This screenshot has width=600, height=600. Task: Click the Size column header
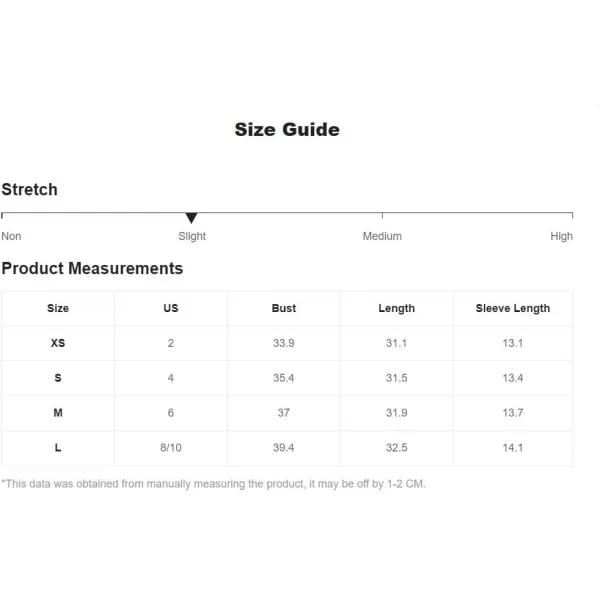point(58,308)
